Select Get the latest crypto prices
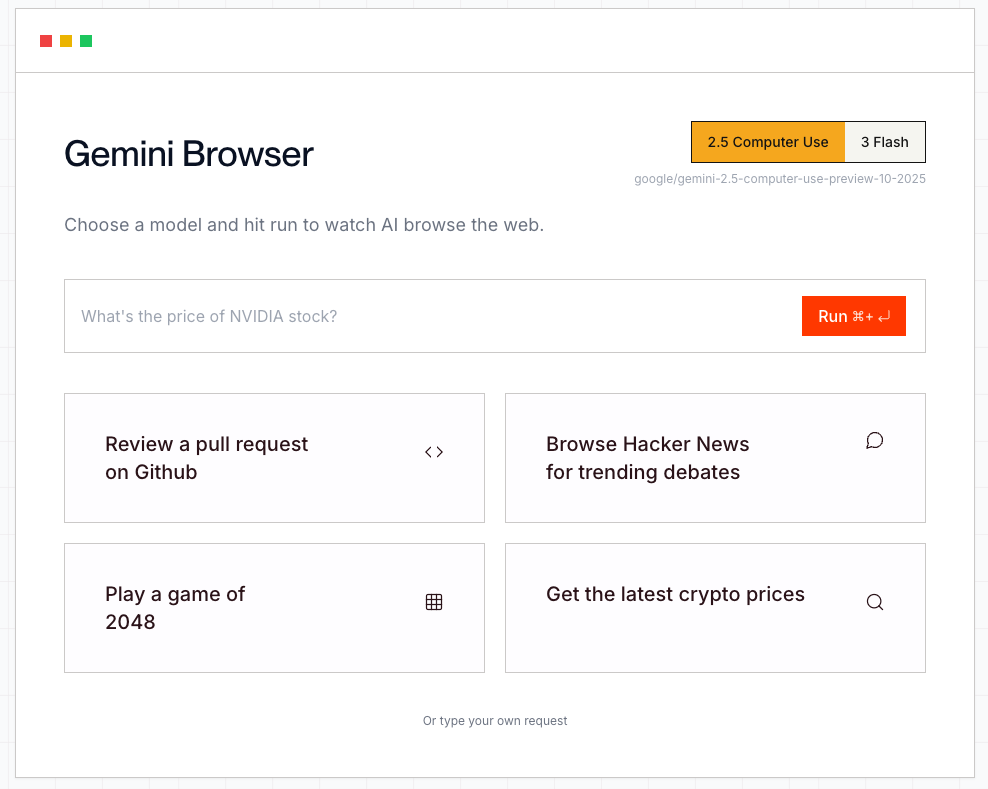988x789 pixels. coord(715,608)
